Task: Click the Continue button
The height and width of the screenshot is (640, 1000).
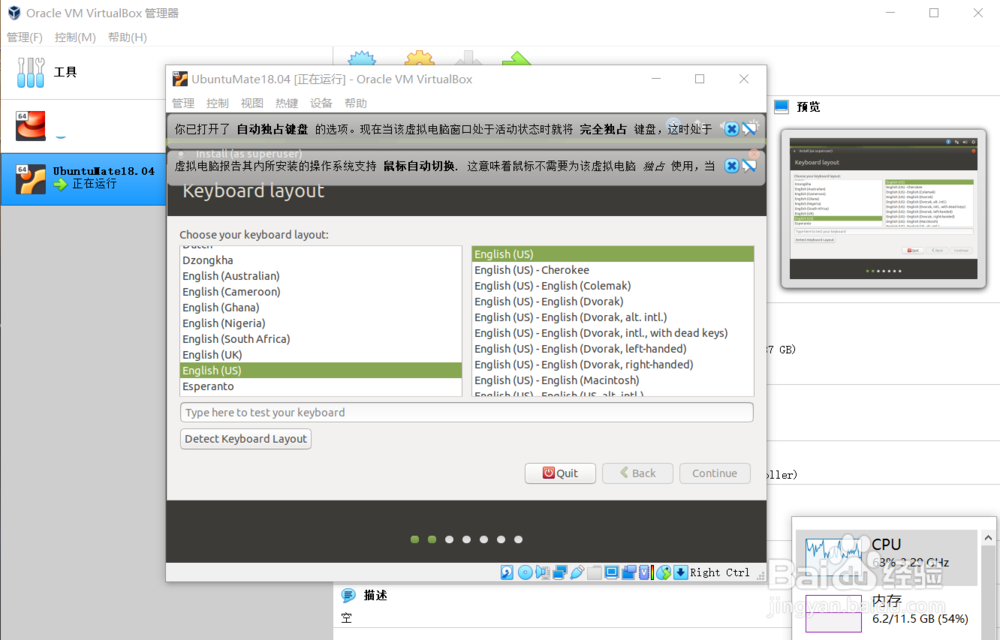Action: [x=714, y=473]
